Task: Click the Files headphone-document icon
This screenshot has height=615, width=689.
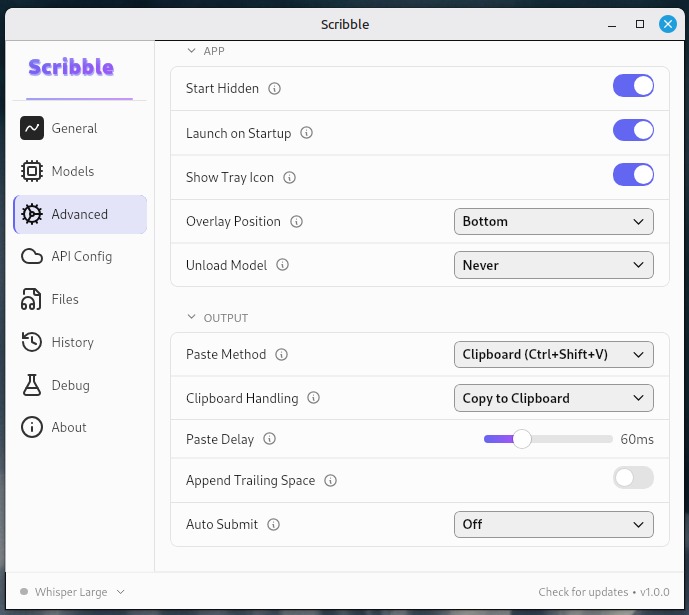Action: point(31,299)
